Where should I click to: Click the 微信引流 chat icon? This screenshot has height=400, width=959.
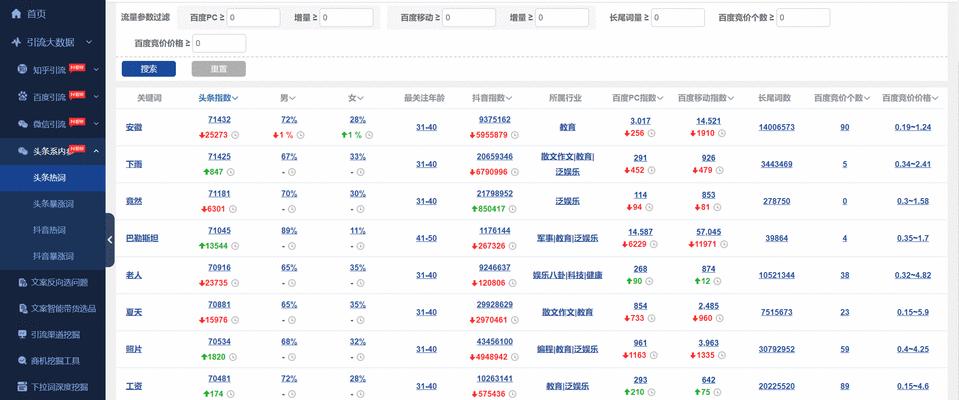coord(23,124)
